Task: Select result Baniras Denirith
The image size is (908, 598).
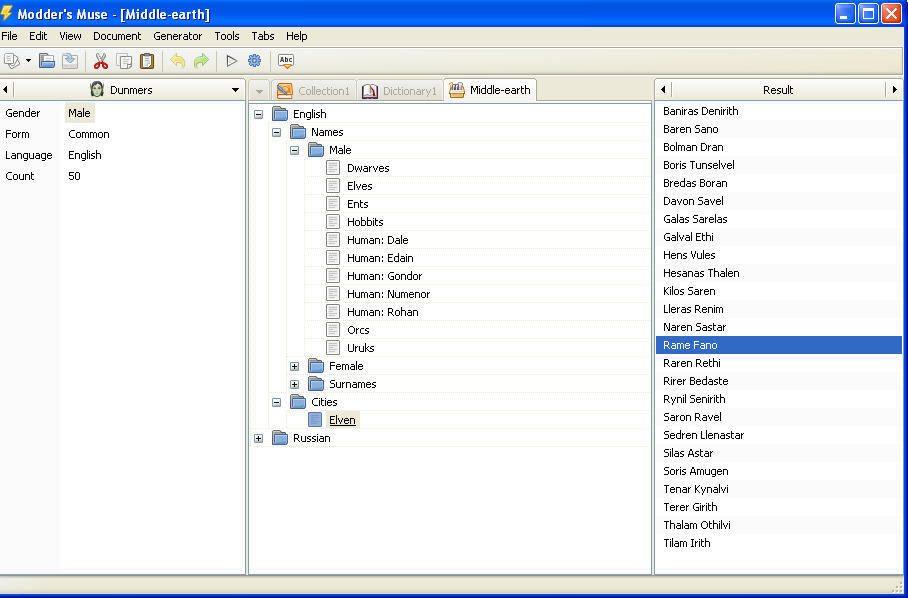Action: click(779, 111)
